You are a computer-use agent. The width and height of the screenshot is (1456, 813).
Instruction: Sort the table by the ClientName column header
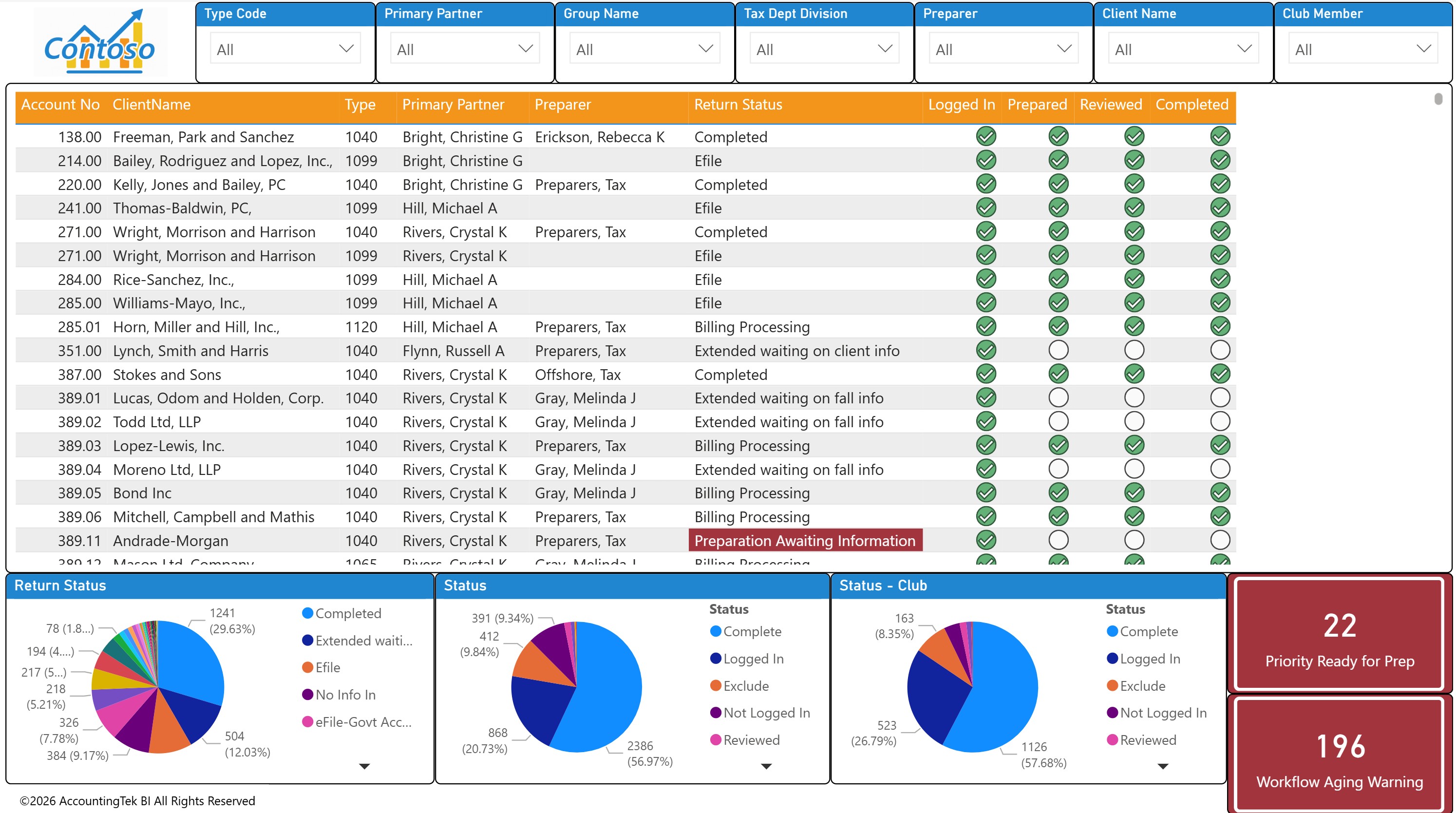[x=151, y=105]
